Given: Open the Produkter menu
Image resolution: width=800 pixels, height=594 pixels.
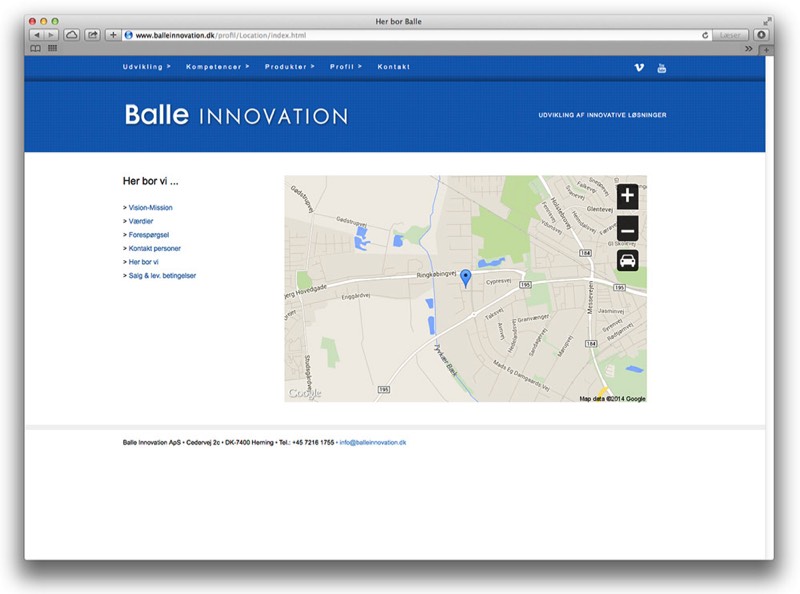Looking at the screenshot, I should (x=289, y=67).
